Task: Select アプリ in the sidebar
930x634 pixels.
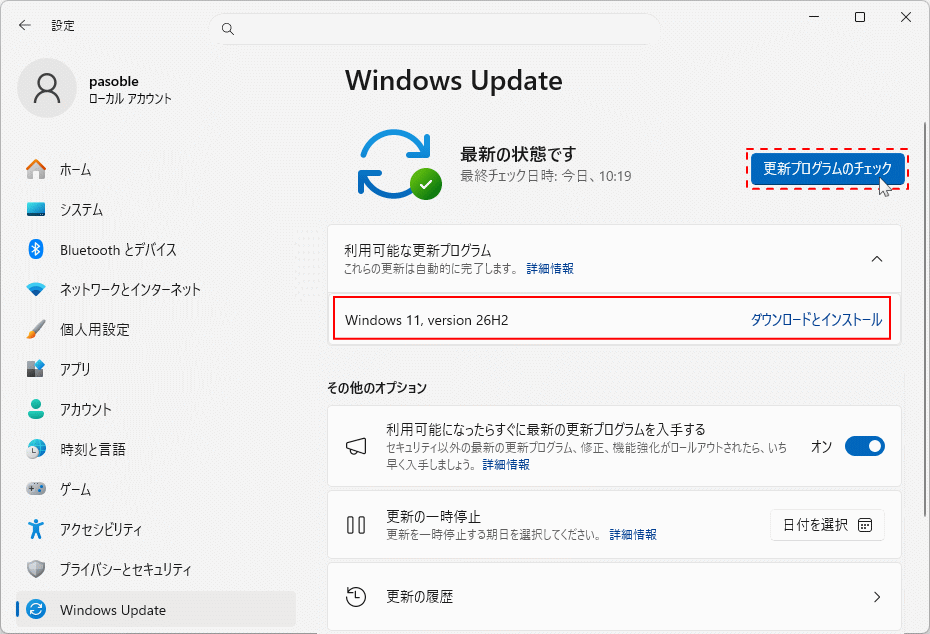Action: pos(75,369)
